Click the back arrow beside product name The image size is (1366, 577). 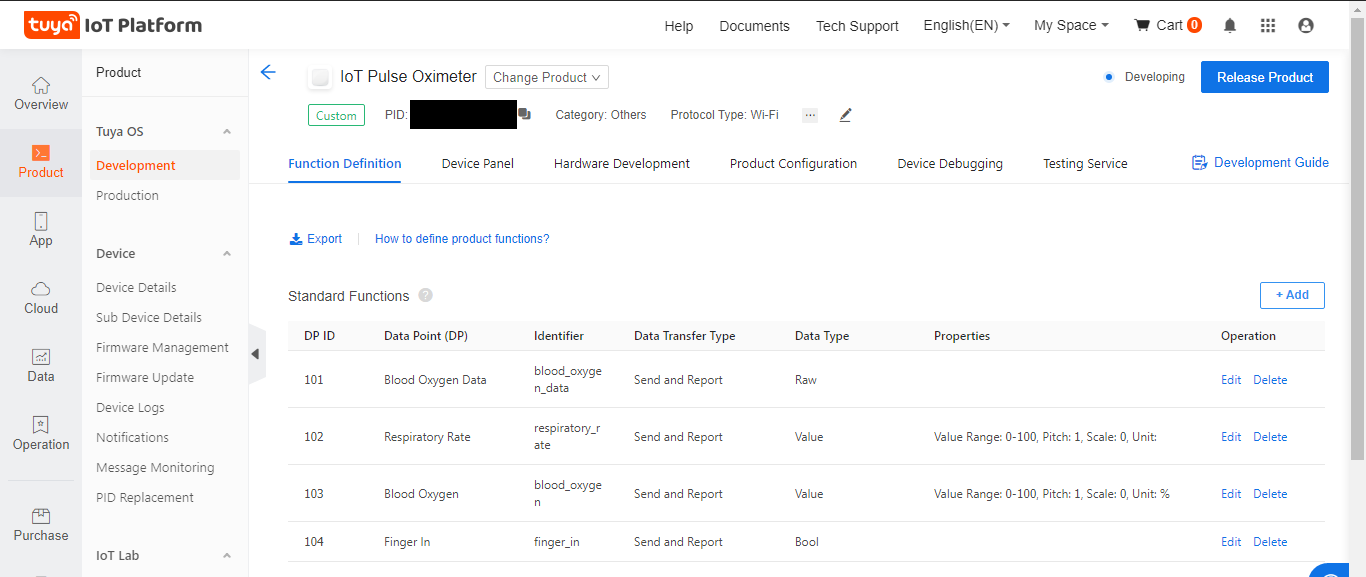(x=267, y=72)
